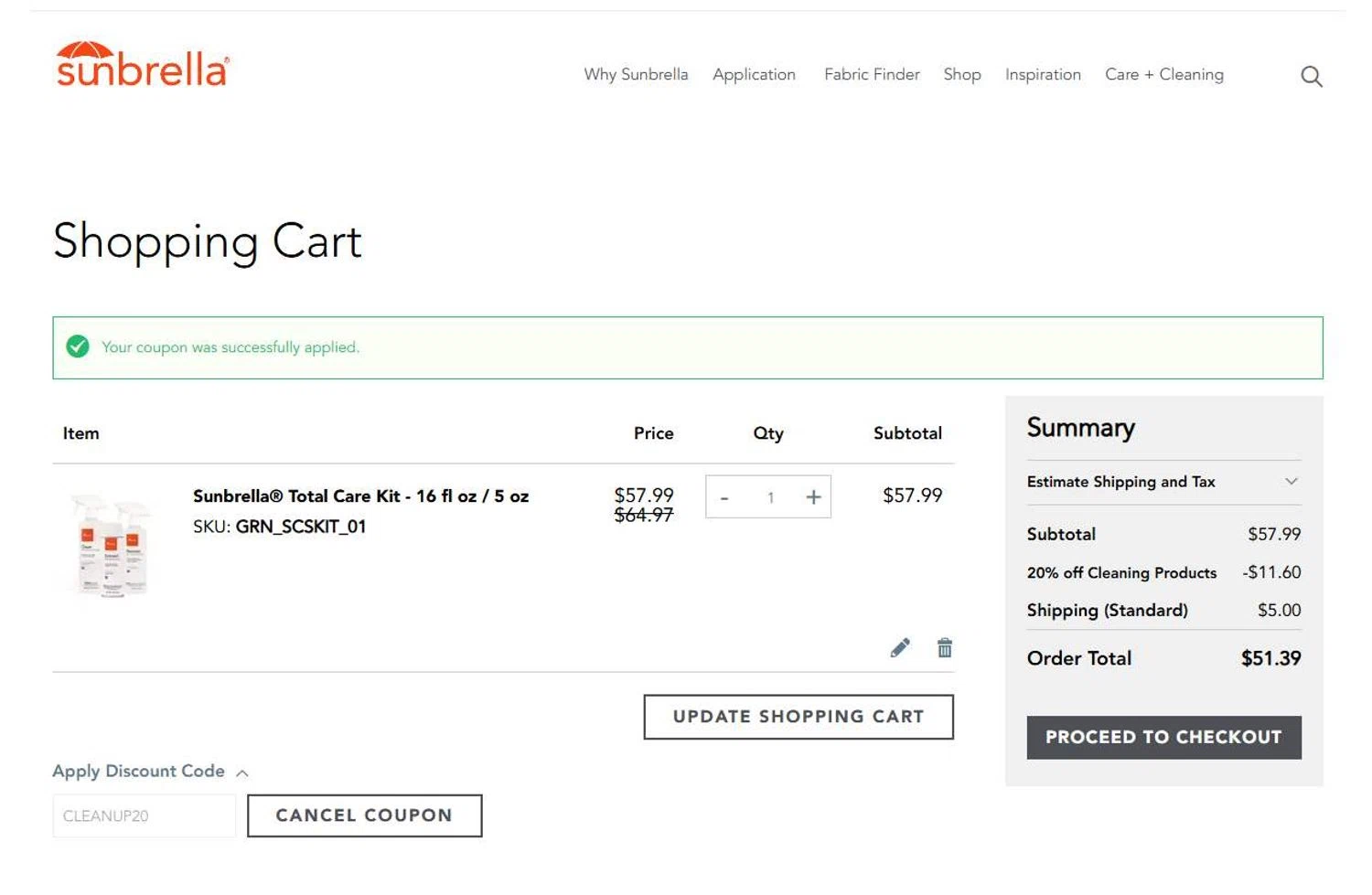Click the SKU GRN_SCSKIT_01 text
Viewport: 1372px width, 895px height.
(279, 527)
